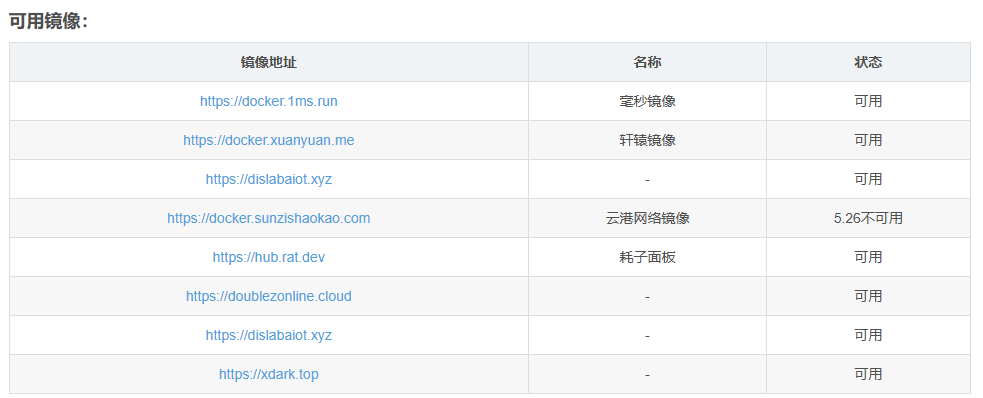This screenshot has height=398, width=983.
Task: Click the 5.26不可用 status cell
Action: [x=868, y=218]
